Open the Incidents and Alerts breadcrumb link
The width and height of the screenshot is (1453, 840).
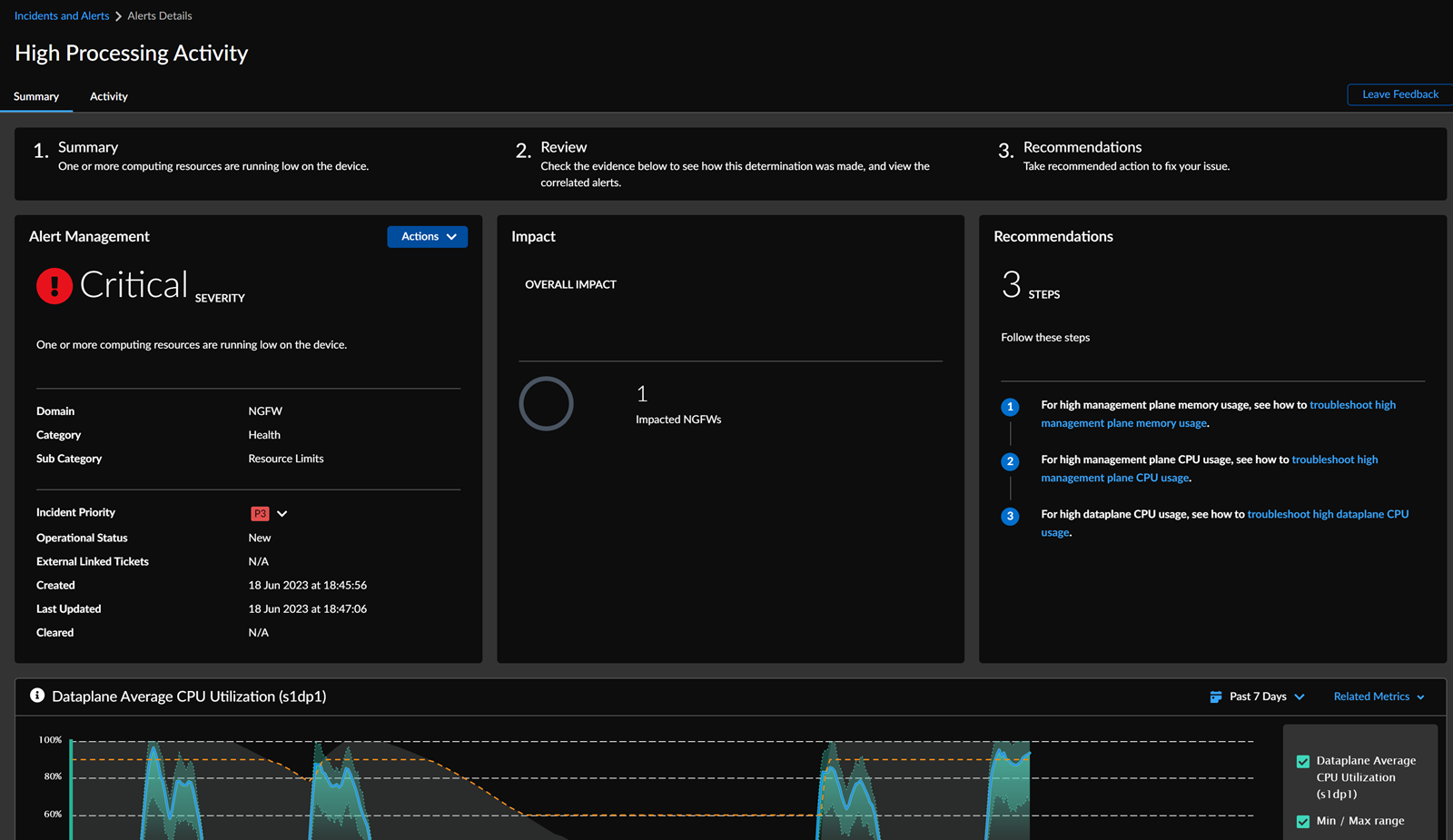(62, 16)
